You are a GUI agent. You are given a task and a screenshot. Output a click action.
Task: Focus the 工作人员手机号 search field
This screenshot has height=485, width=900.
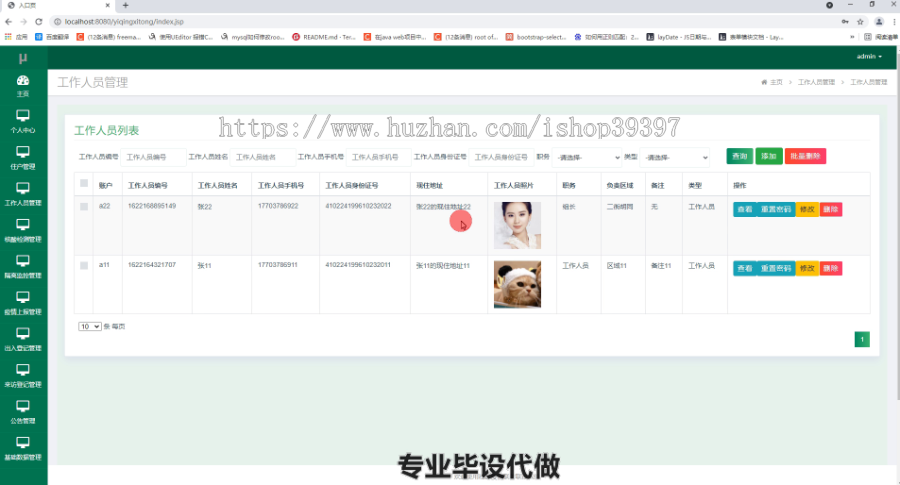[379, 157]
